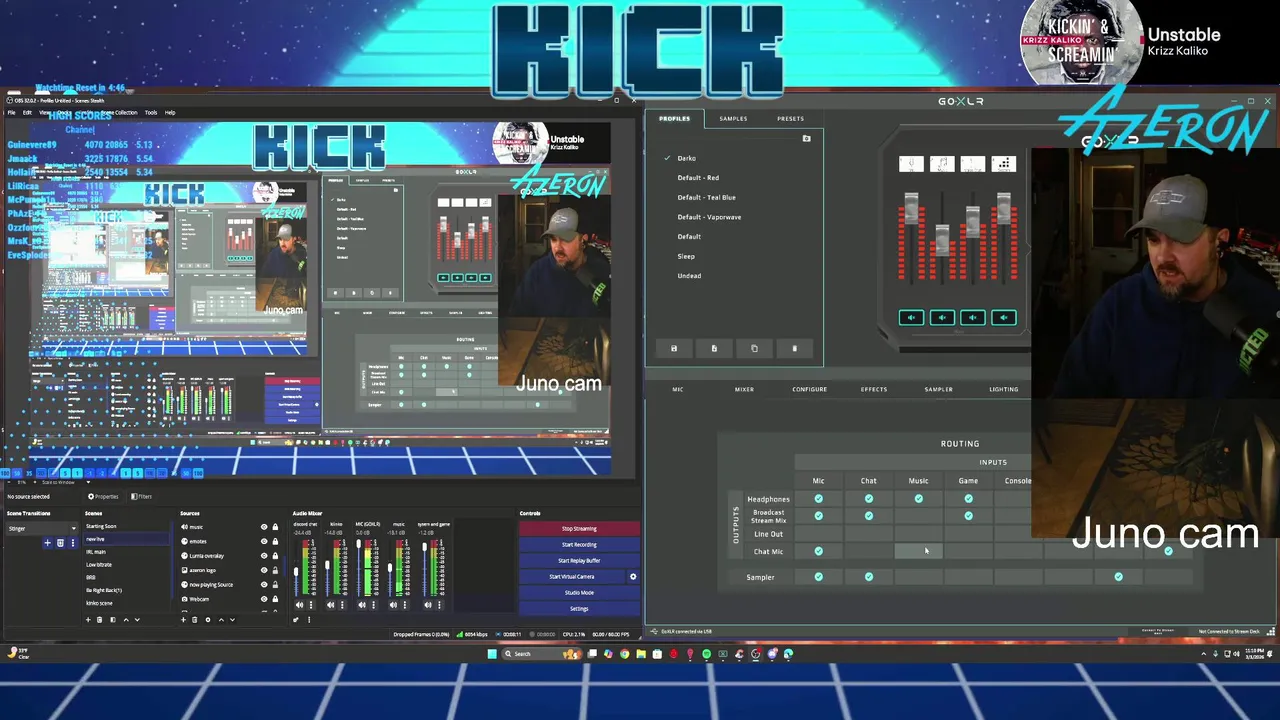This screenshot has width=1280, height=720.
Task: Click the discord chat volume slider in OBS
Action: point(296,570)
